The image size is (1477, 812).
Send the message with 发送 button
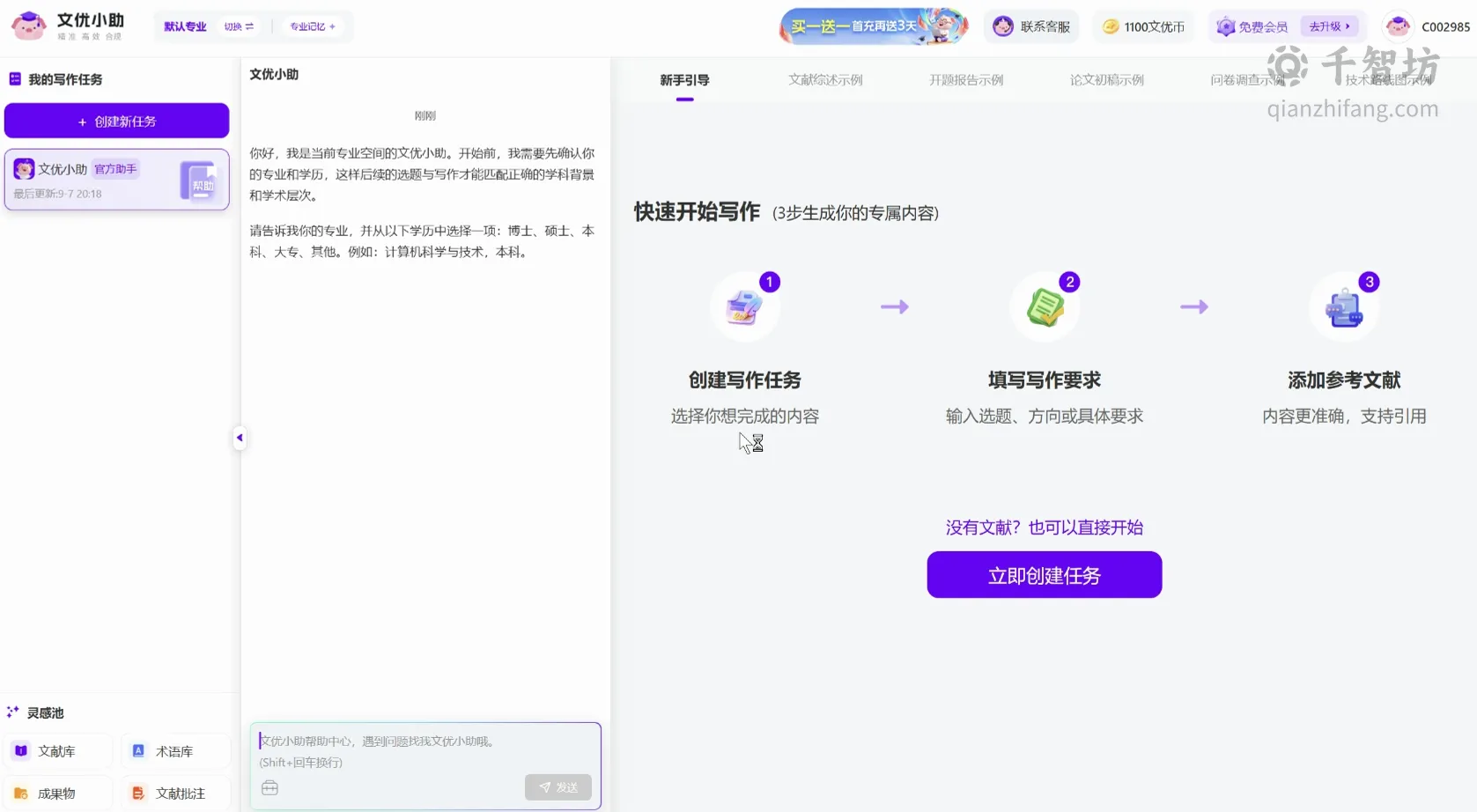(x=558, y=787)
